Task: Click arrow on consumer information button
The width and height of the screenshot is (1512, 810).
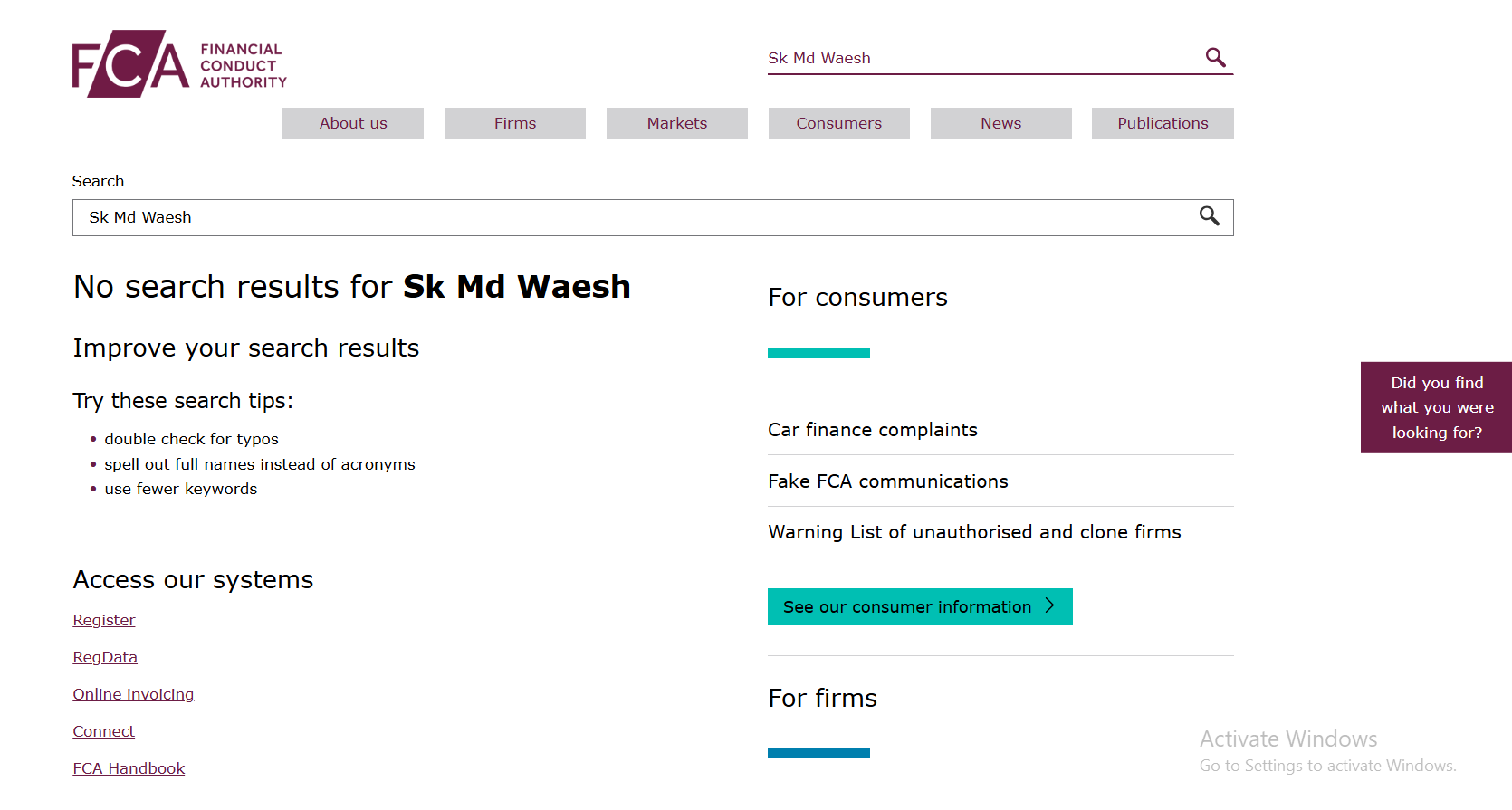Action: pos(1050,606)
